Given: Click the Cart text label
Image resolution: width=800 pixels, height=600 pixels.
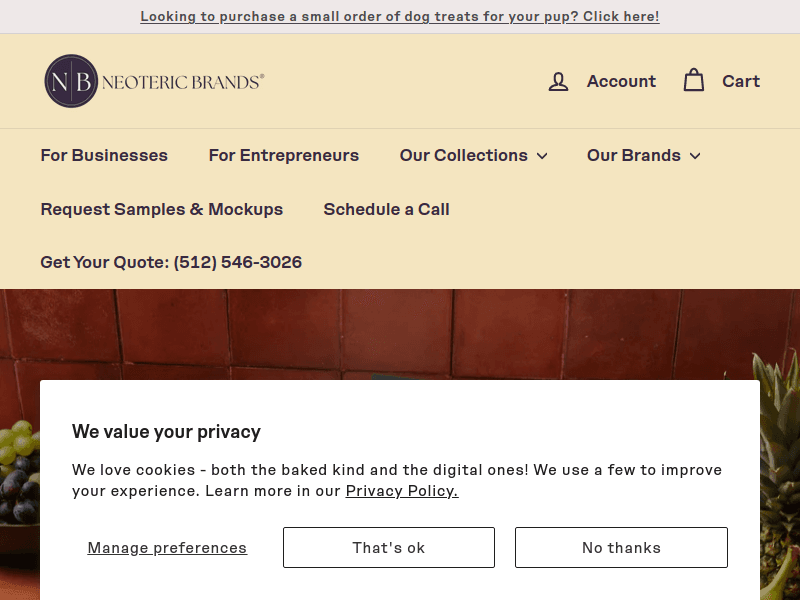Looking at the screenshot, I should click(x=741, y=81).
